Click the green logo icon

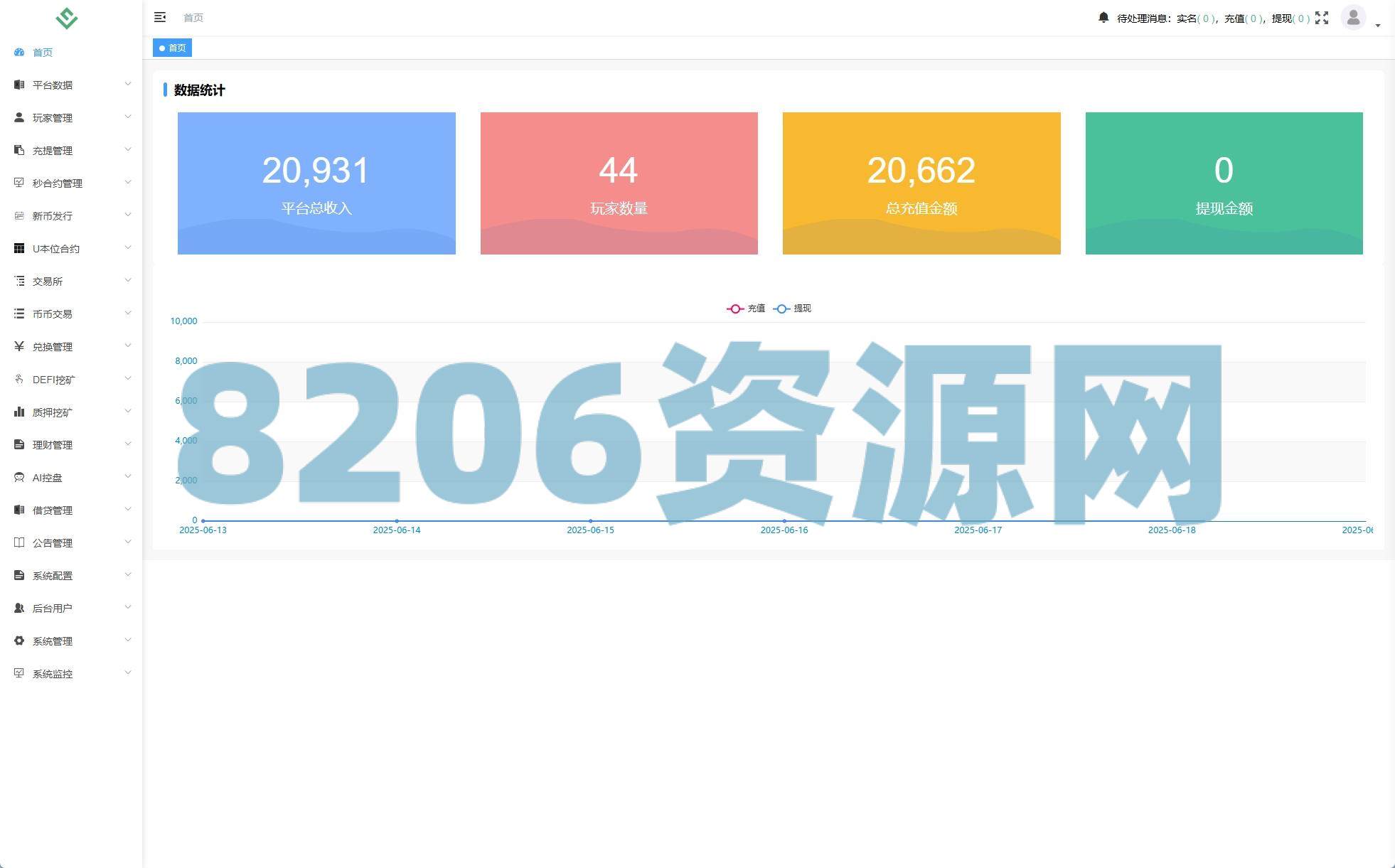pyautogui.click(x=67, y=18)
